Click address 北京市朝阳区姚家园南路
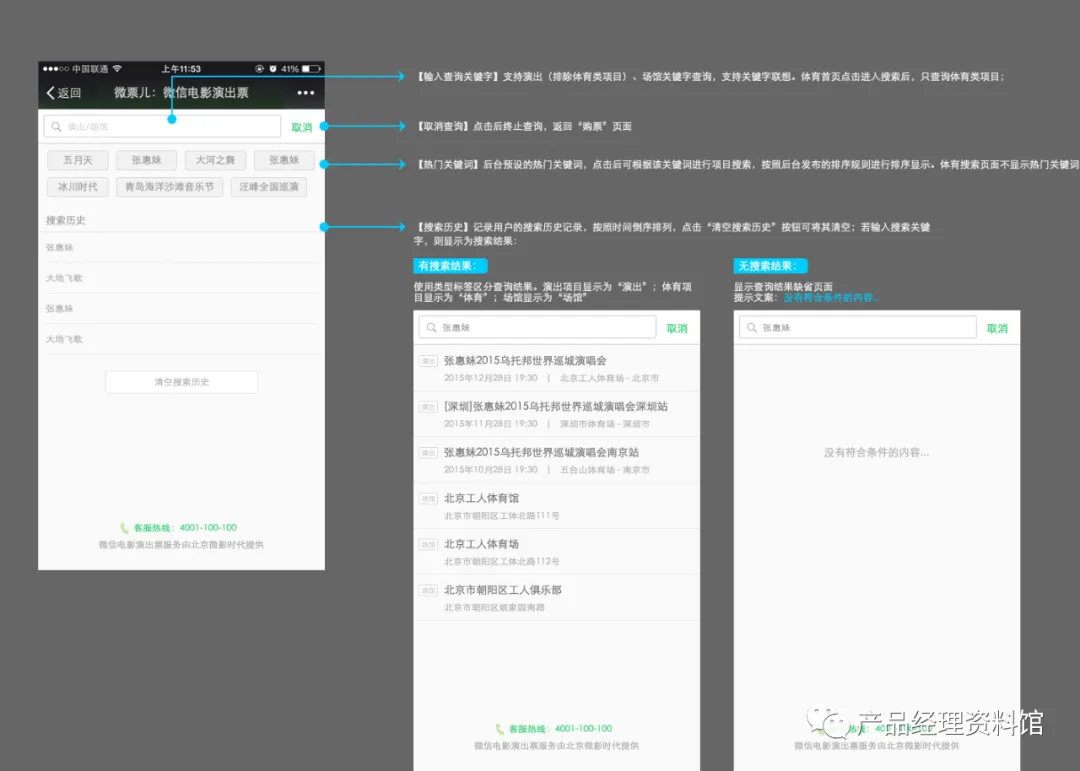1080x771 pixels. click(x=495, y=608)
